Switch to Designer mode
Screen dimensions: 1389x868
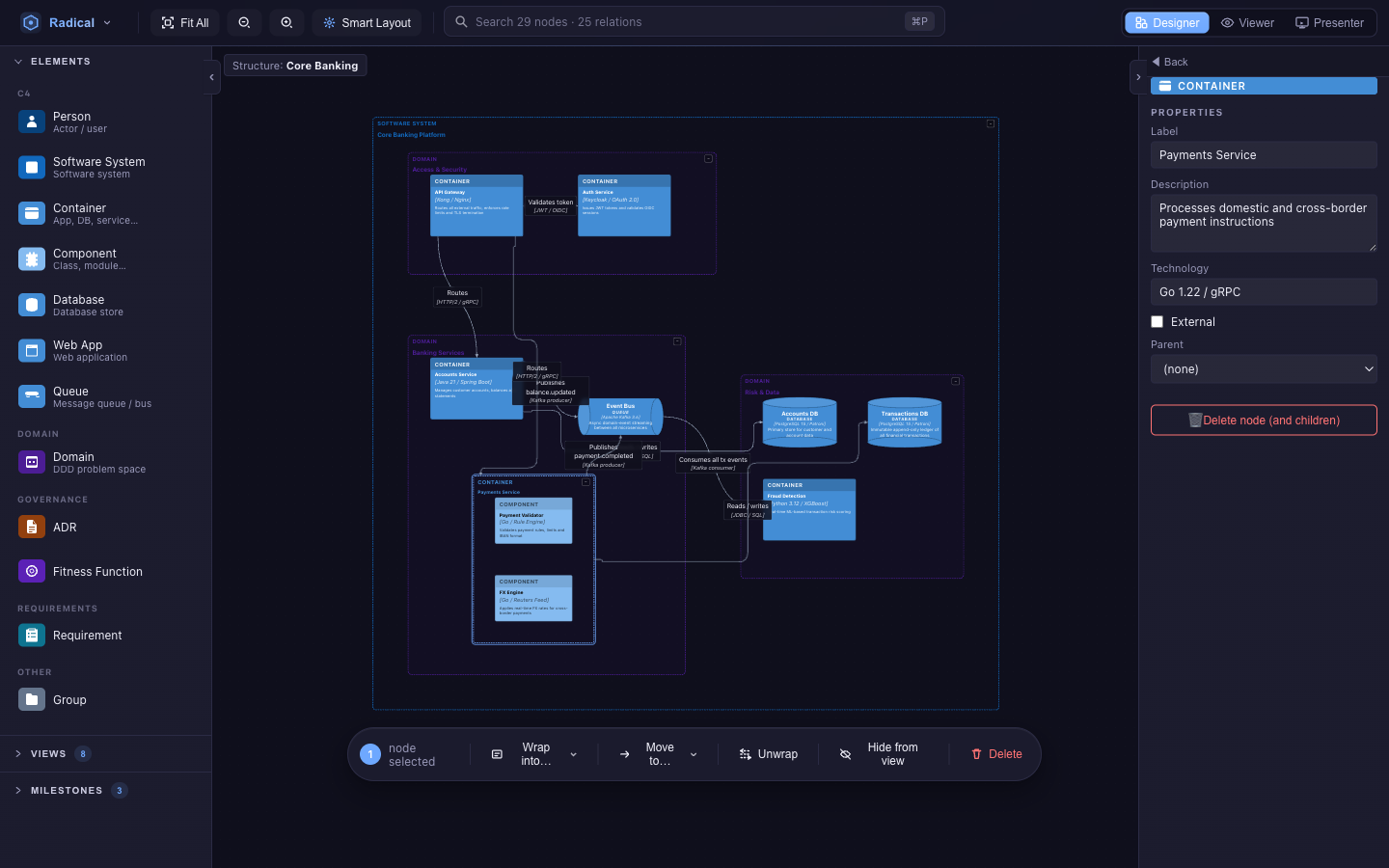[1167, 22]
